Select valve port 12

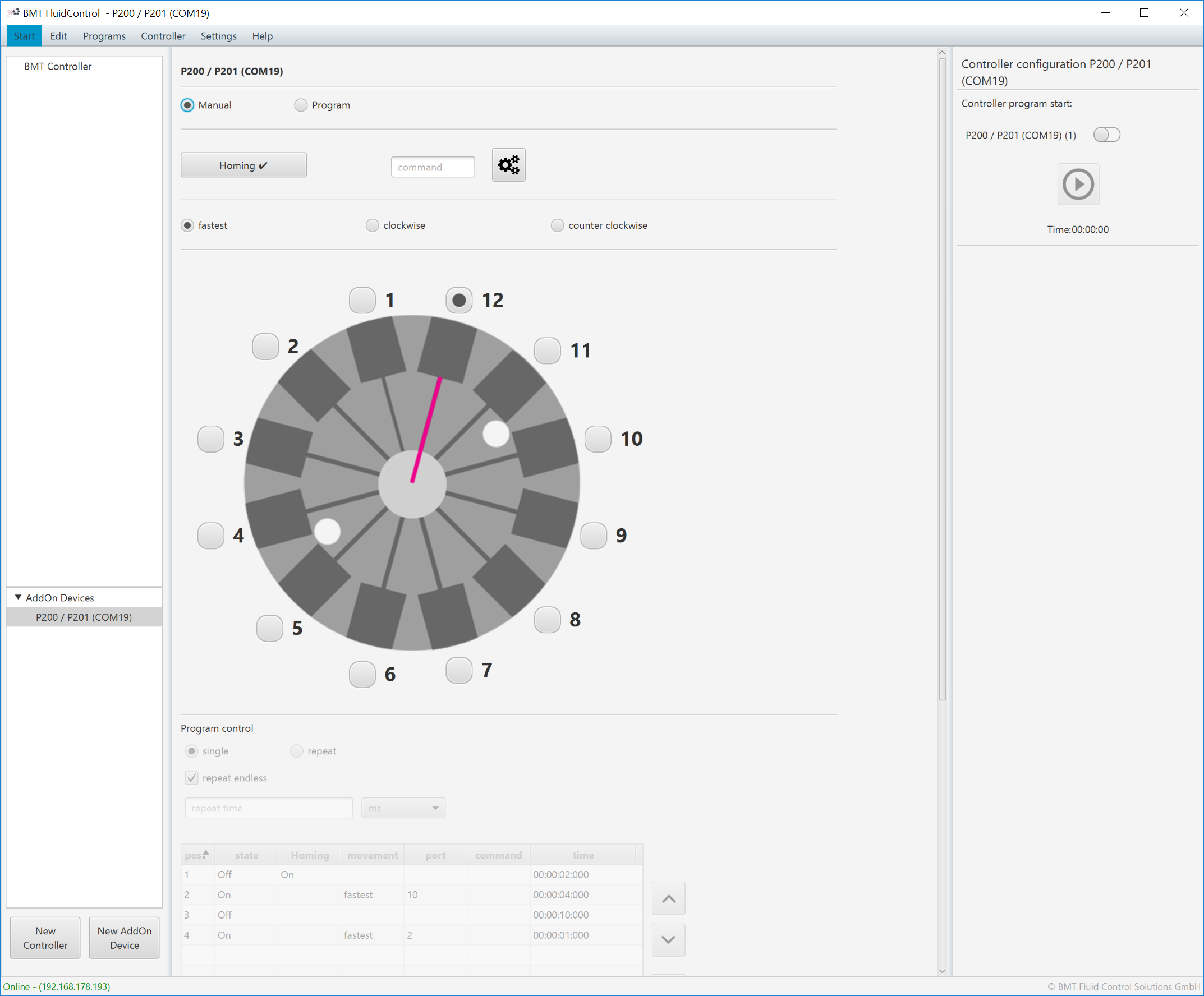459,300
